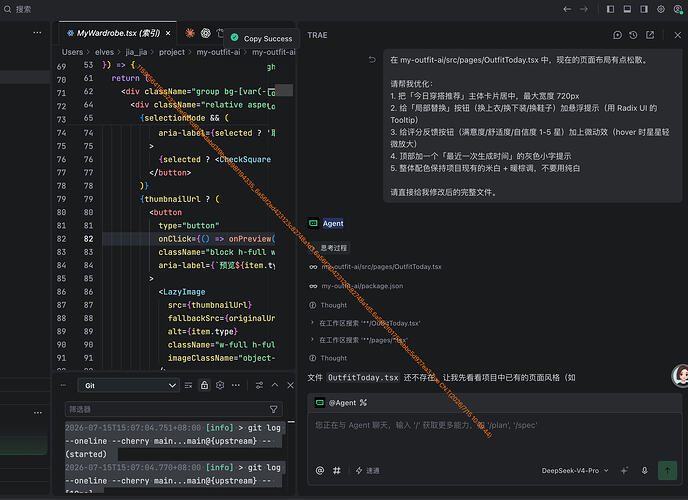Open the my-outfit-ai/src/pages/OutfitToday.tsx file link
The height and width of the screenshot is (500, 688).
tap(381, 267)
